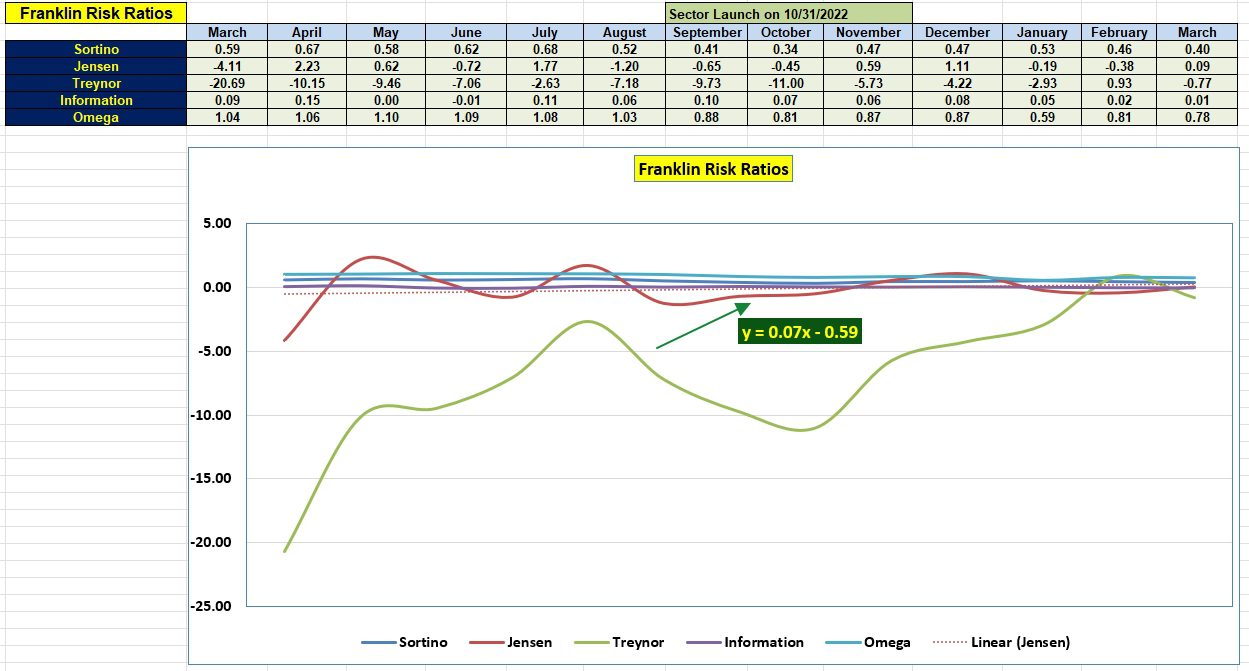The height and width of the screenshot is (671, 1249).
Task: Select Jensen December value 1.11
Action: tap(957, 66)
